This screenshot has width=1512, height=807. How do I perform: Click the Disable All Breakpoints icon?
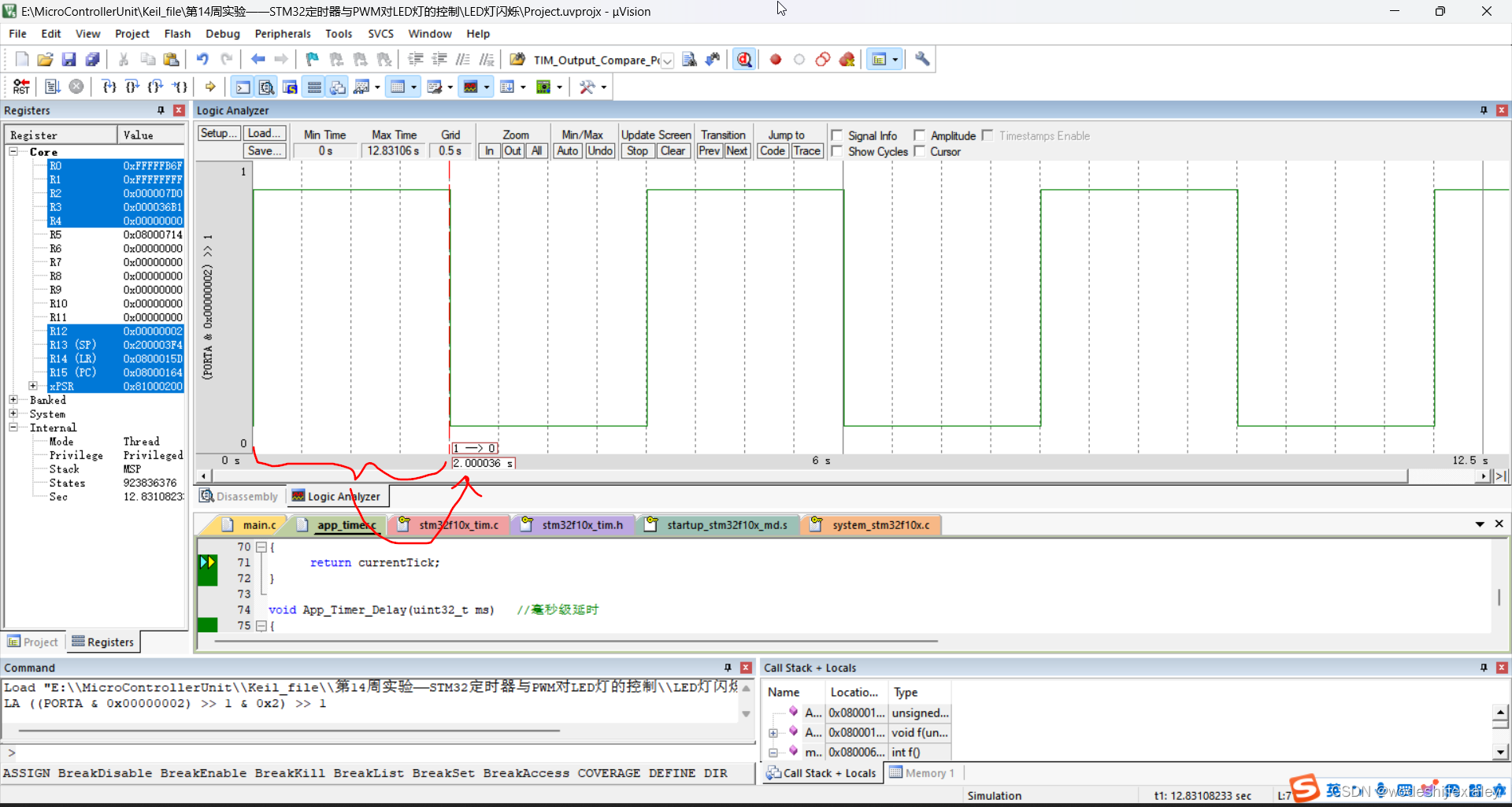click(823, 59)
